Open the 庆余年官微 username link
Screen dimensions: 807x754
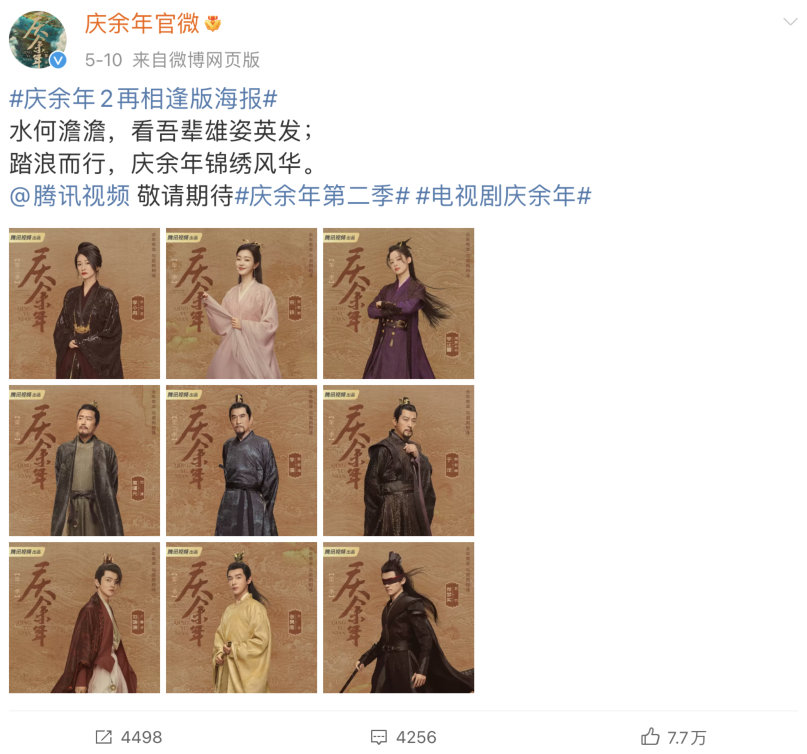tap(142, 24)
